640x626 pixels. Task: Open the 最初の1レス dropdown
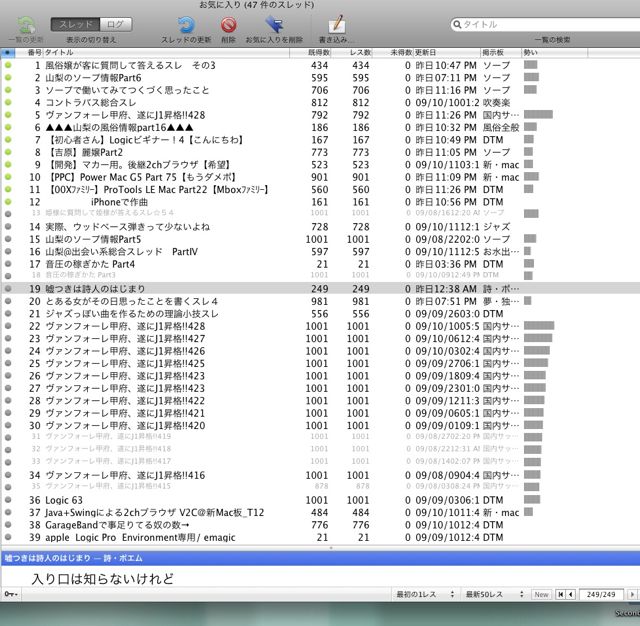tap(426, 594)
